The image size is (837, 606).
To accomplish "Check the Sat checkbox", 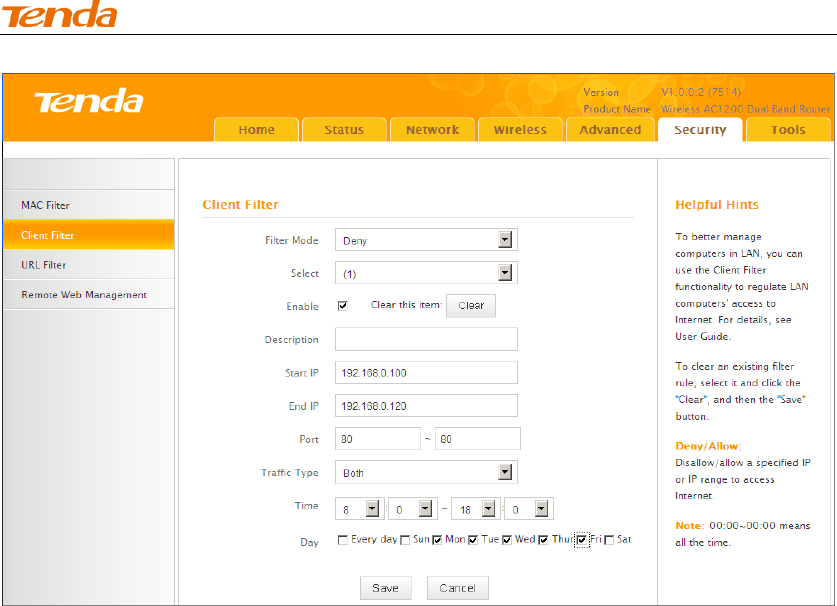I will [609, 540].
